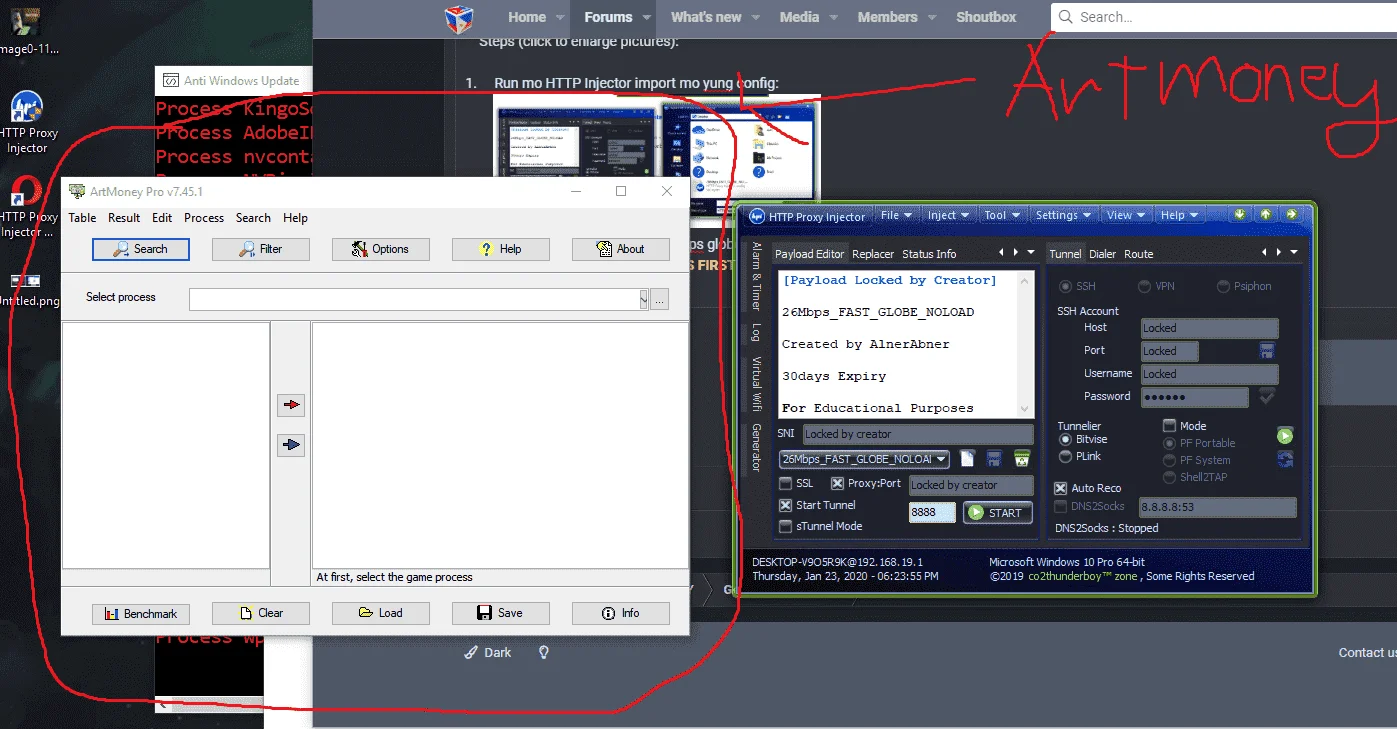The width and height of the screenshot is (1397, 729).
Task: Click the green play icon beside Mode
Action: (1285, 436)
